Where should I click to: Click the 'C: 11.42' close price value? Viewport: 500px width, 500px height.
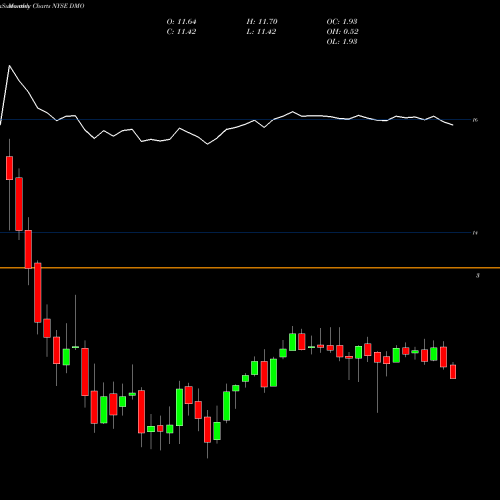tap(181, 32)
